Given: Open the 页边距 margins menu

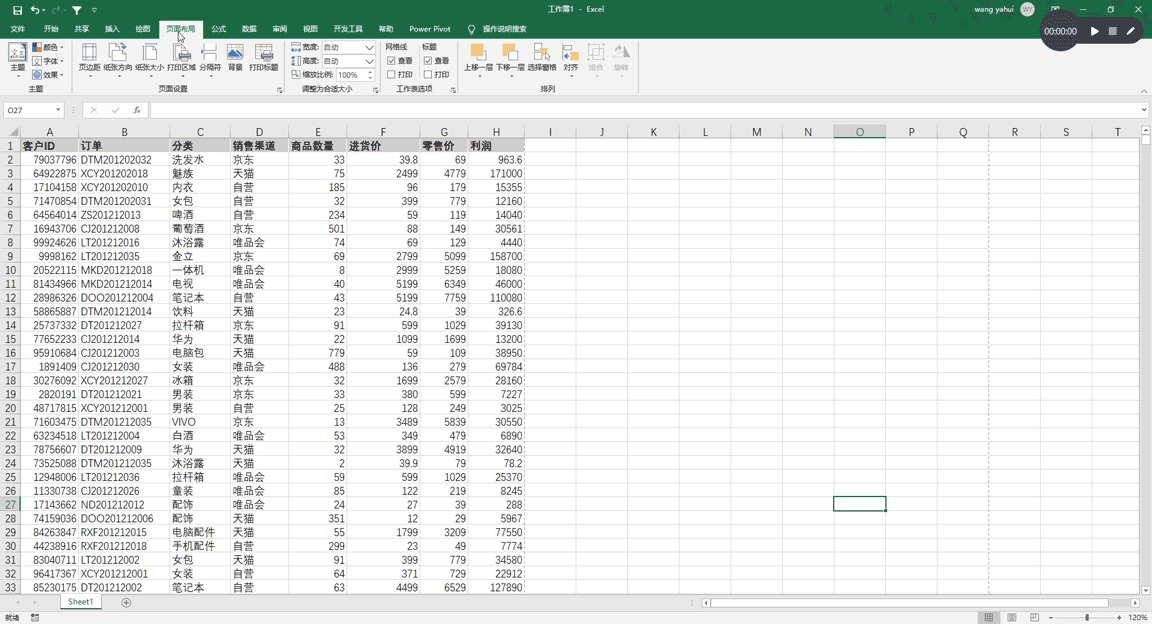Looking at the screenshot, I should point(89,60).
